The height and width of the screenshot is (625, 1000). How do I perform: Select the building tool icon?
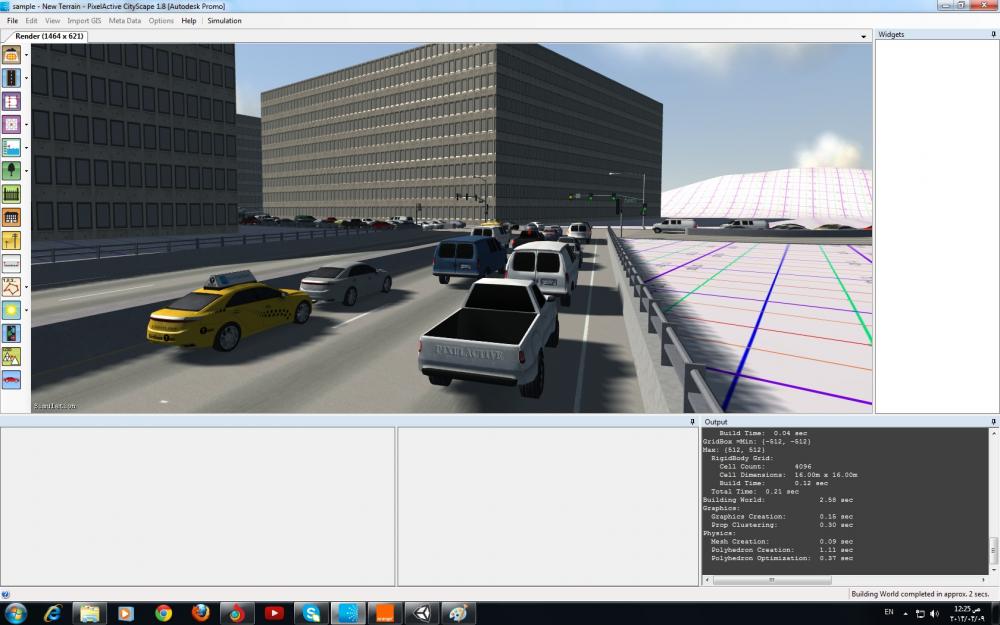(x=11, y=217)
